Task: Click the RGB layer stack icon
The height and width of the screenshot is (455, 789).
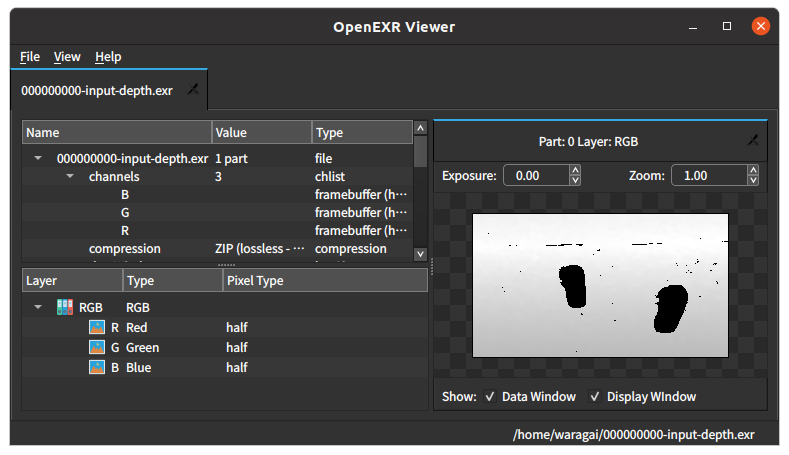Action: (x=65, y=307)
